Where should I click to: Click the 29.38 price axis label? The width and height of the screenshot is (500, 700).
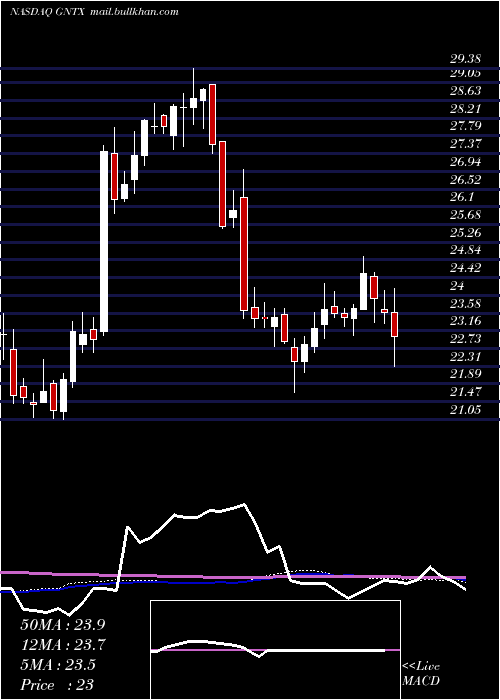pos(464,59)
